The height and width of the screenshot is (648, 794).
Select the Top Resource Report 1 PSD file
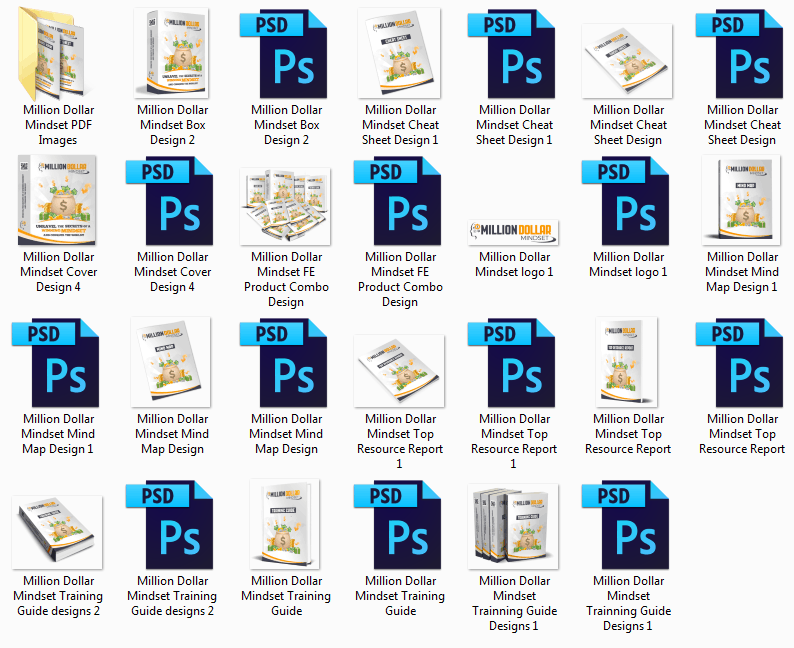[514, 363]
